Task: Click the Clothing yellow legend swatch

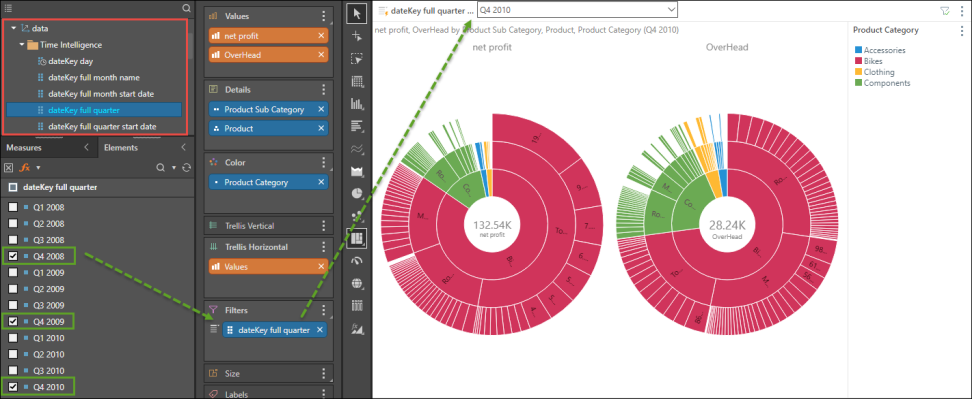Action: (858, 72)
